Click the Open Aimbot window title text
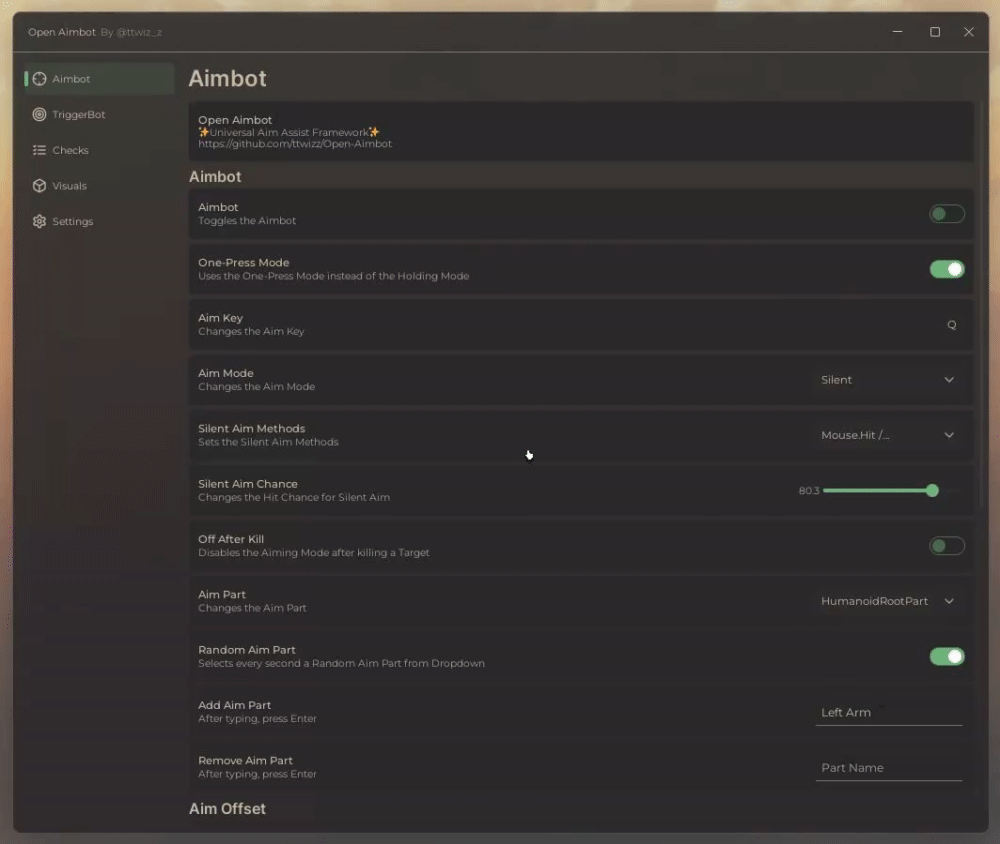 pos(61,33)
